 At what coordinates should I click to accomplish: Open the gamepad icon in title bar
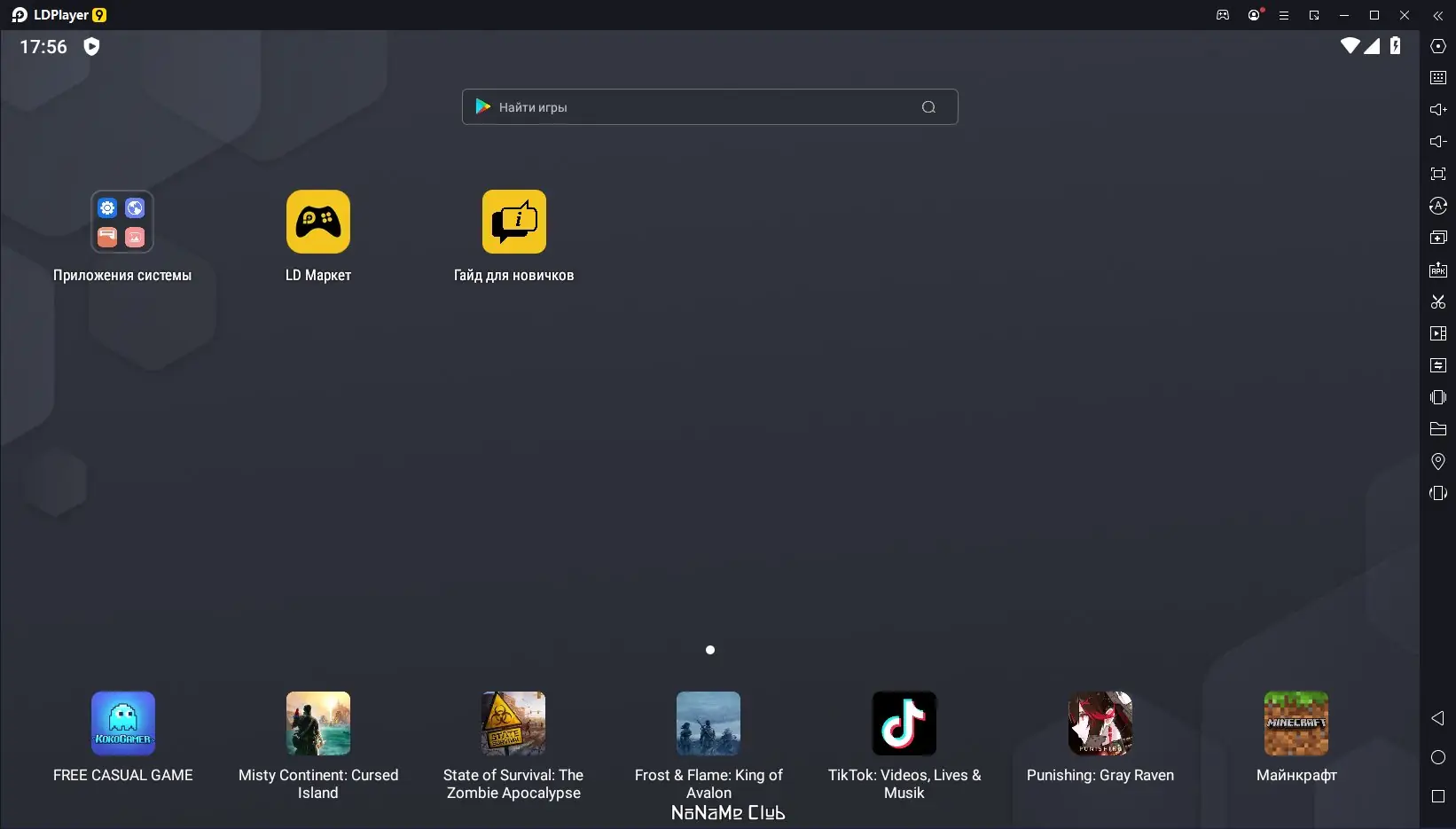pyautogui.click(x=1223, y=15)
